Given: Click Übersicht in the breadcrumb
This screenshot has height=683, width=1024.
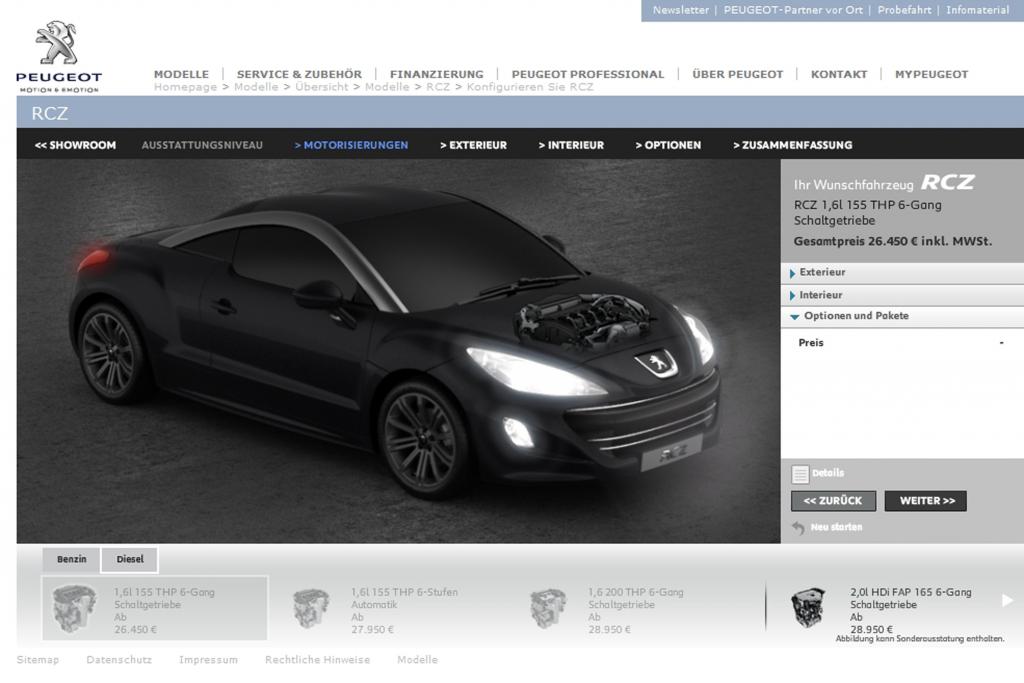Looking at the screenshot, I should tap(321, 87).
